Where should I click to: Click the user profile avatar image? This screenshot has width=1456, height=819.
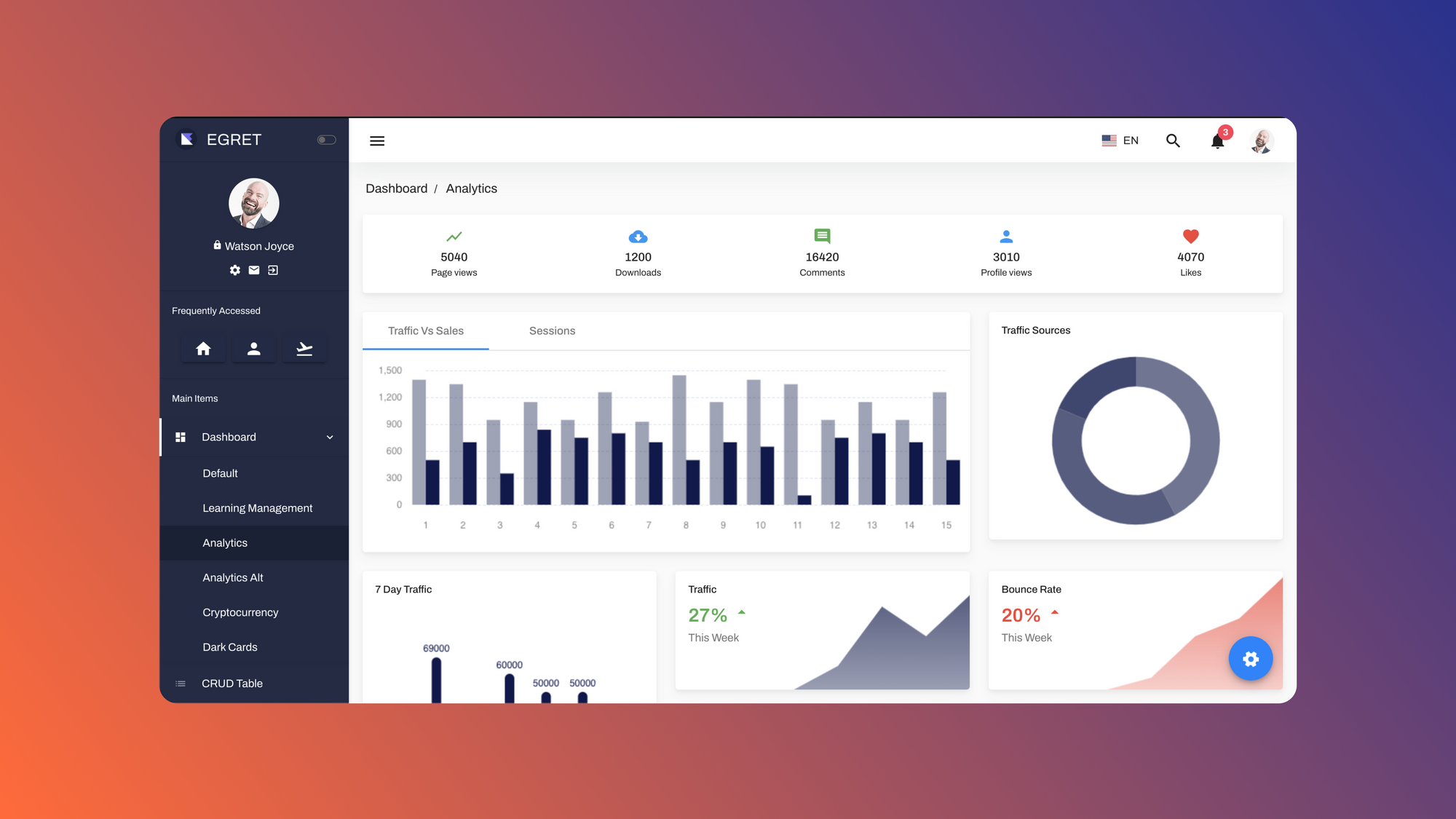coord(1262,140)
